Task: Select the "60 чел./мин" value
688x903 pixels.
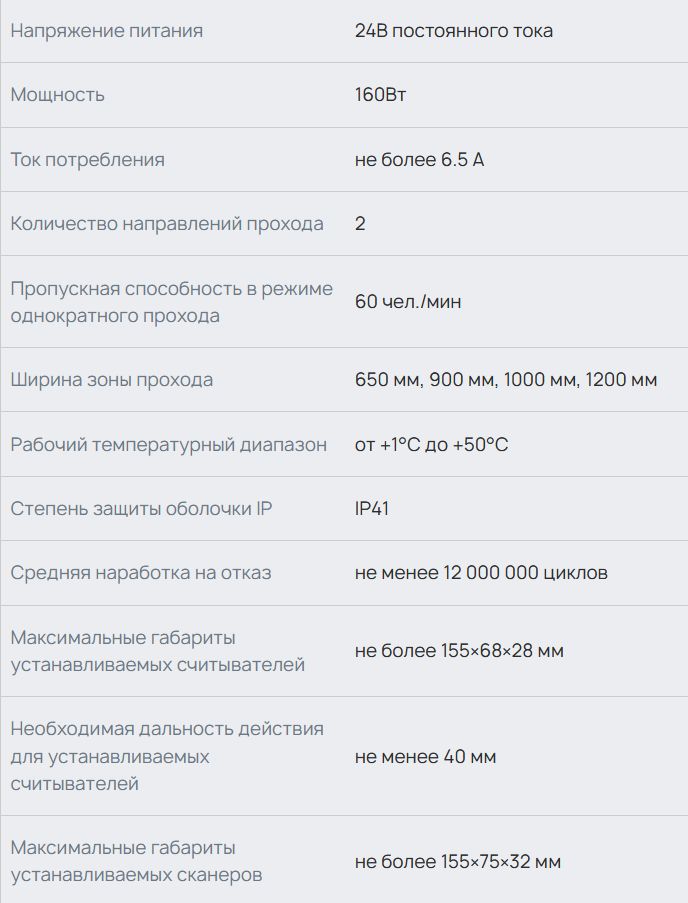Action: tap(408, 302)
